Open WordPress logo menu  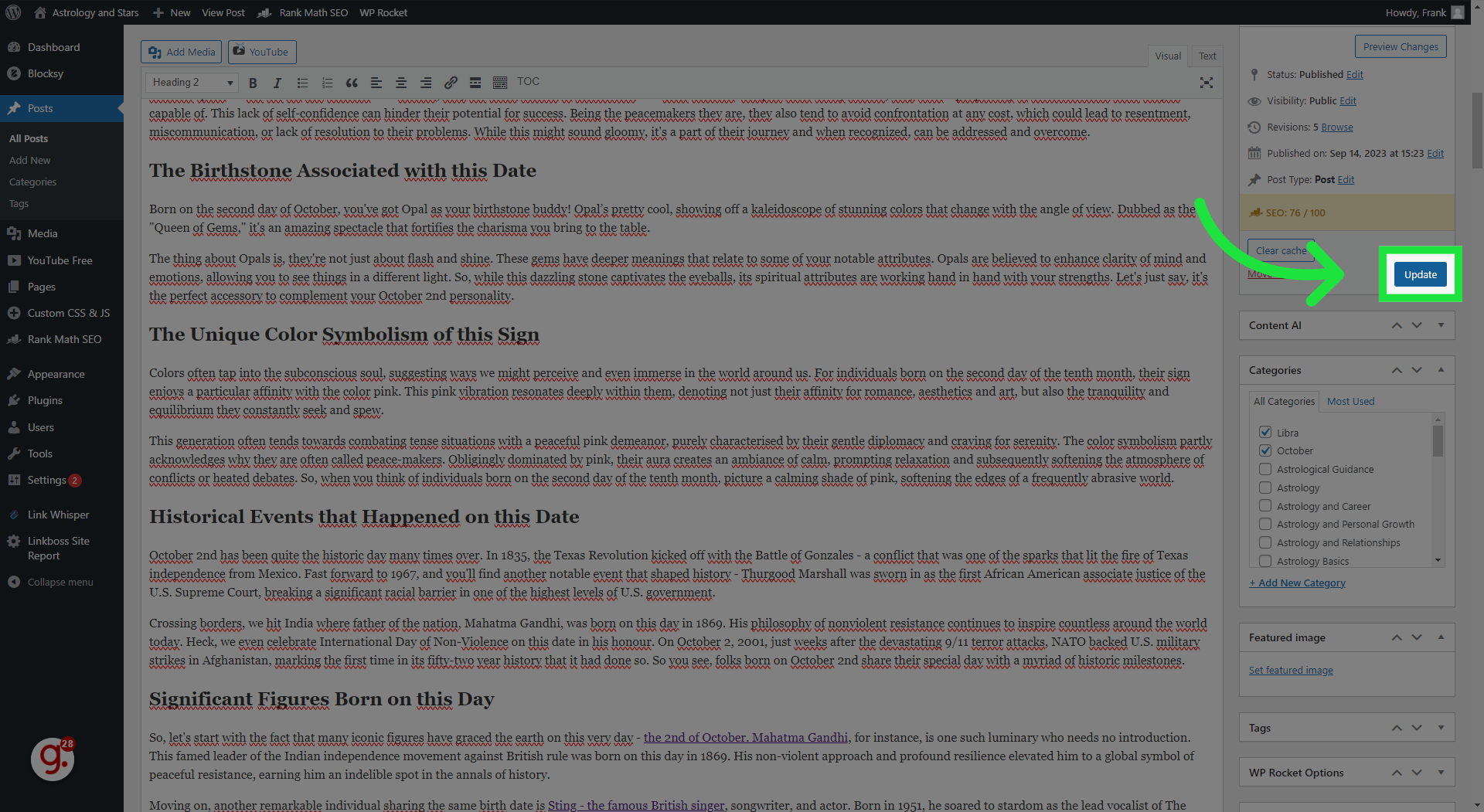coord(13,12)
